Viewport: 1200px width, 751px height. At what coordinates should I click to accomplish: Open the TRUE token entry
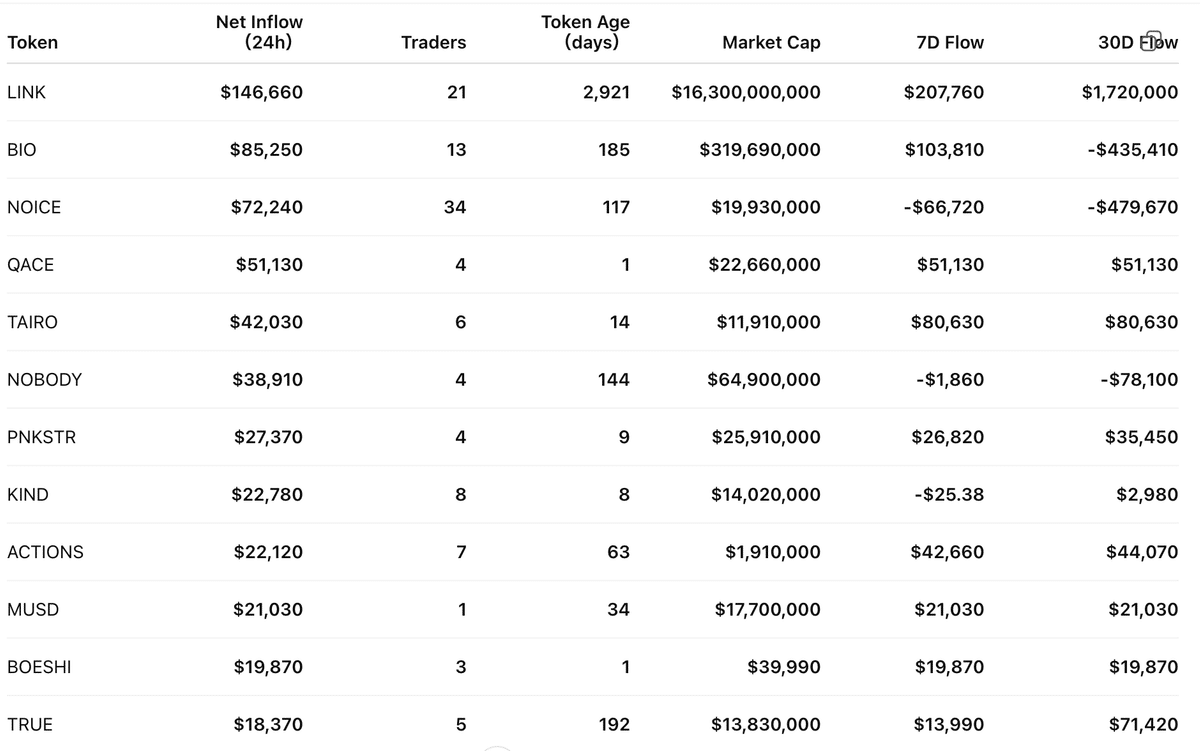point(30,725)
